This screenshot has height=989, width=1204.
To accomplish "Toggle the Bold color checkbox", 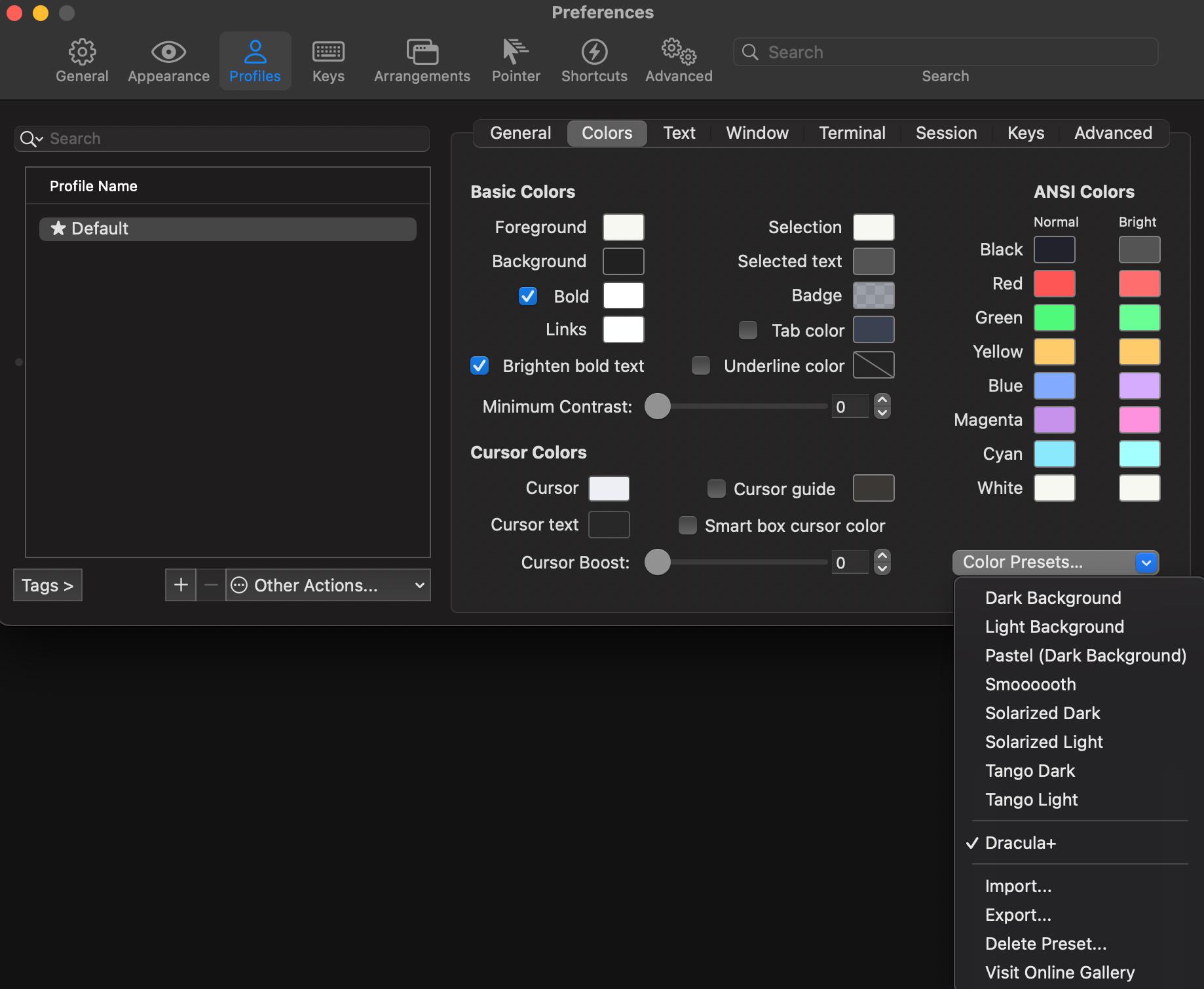I will pos(528,296).
